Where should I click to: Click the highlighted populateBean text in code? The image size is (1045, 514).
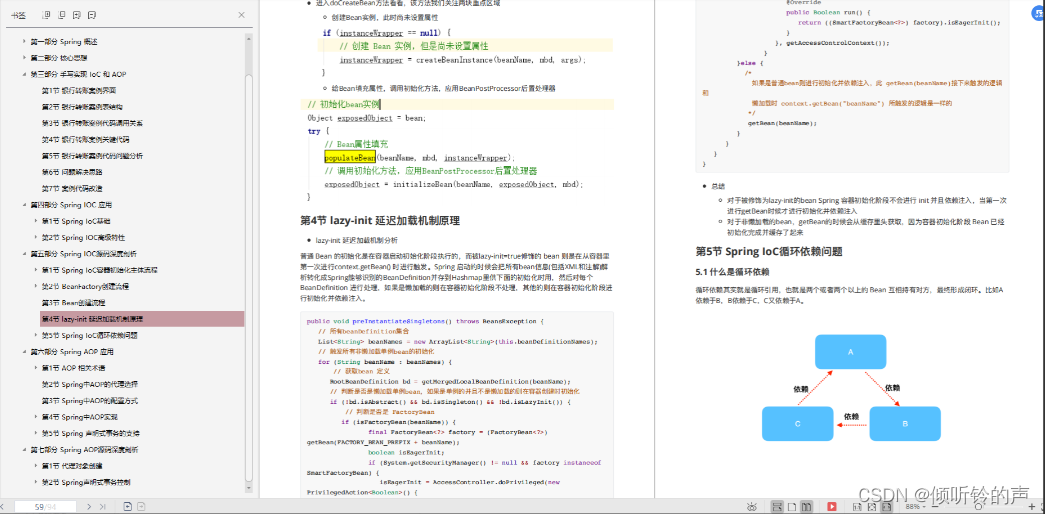point(350,158)
